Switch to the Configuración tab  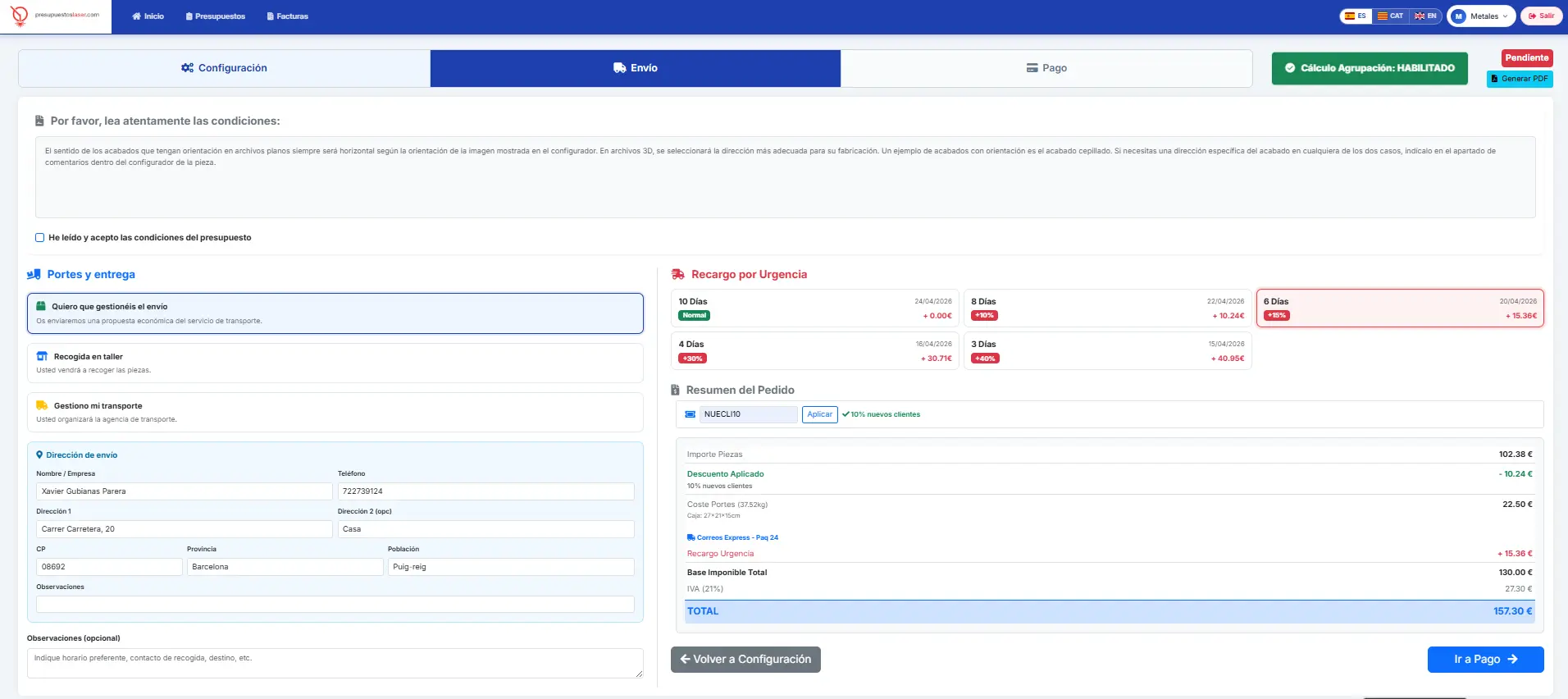point(224,68)
